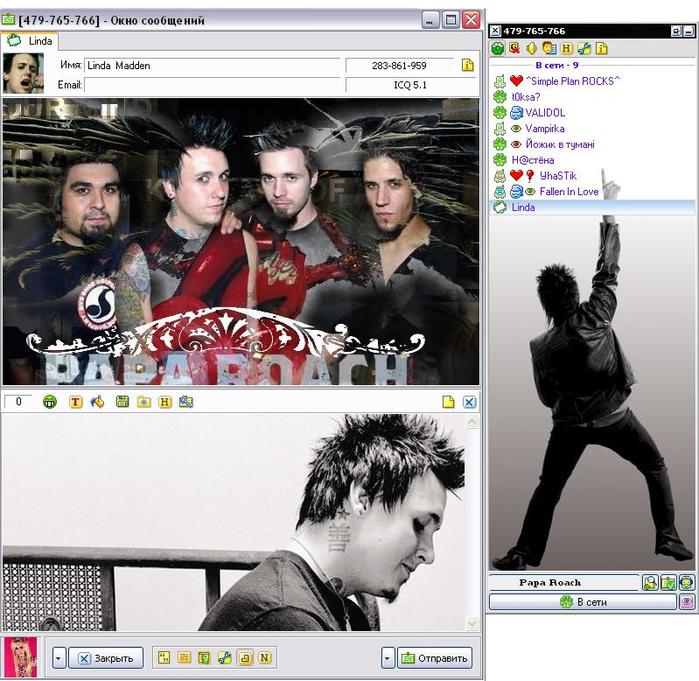699x681 pixels.
Task: Open the smileys picker in message toolbar
Action: point(50,402)
